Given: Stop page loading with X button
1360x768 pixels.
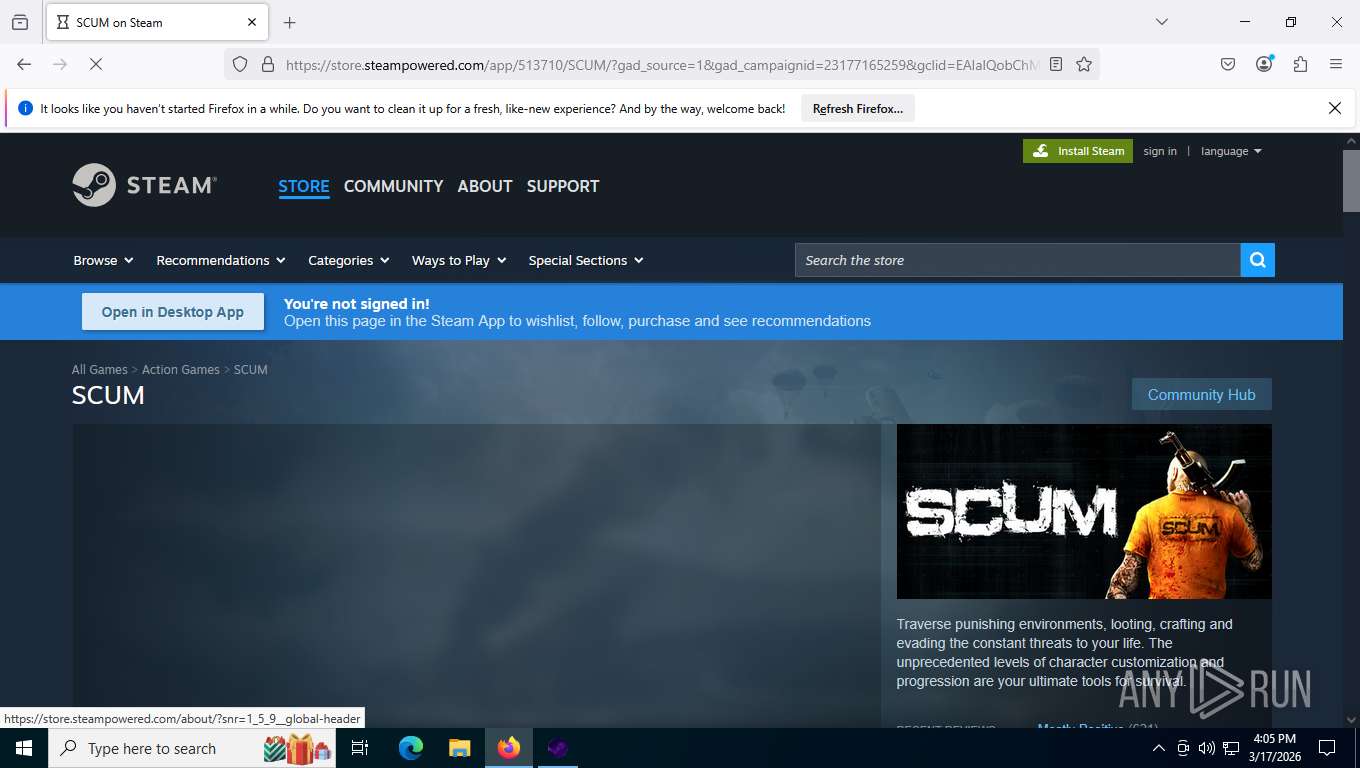Looking at the screenshot, I should [x=96, y=64].
